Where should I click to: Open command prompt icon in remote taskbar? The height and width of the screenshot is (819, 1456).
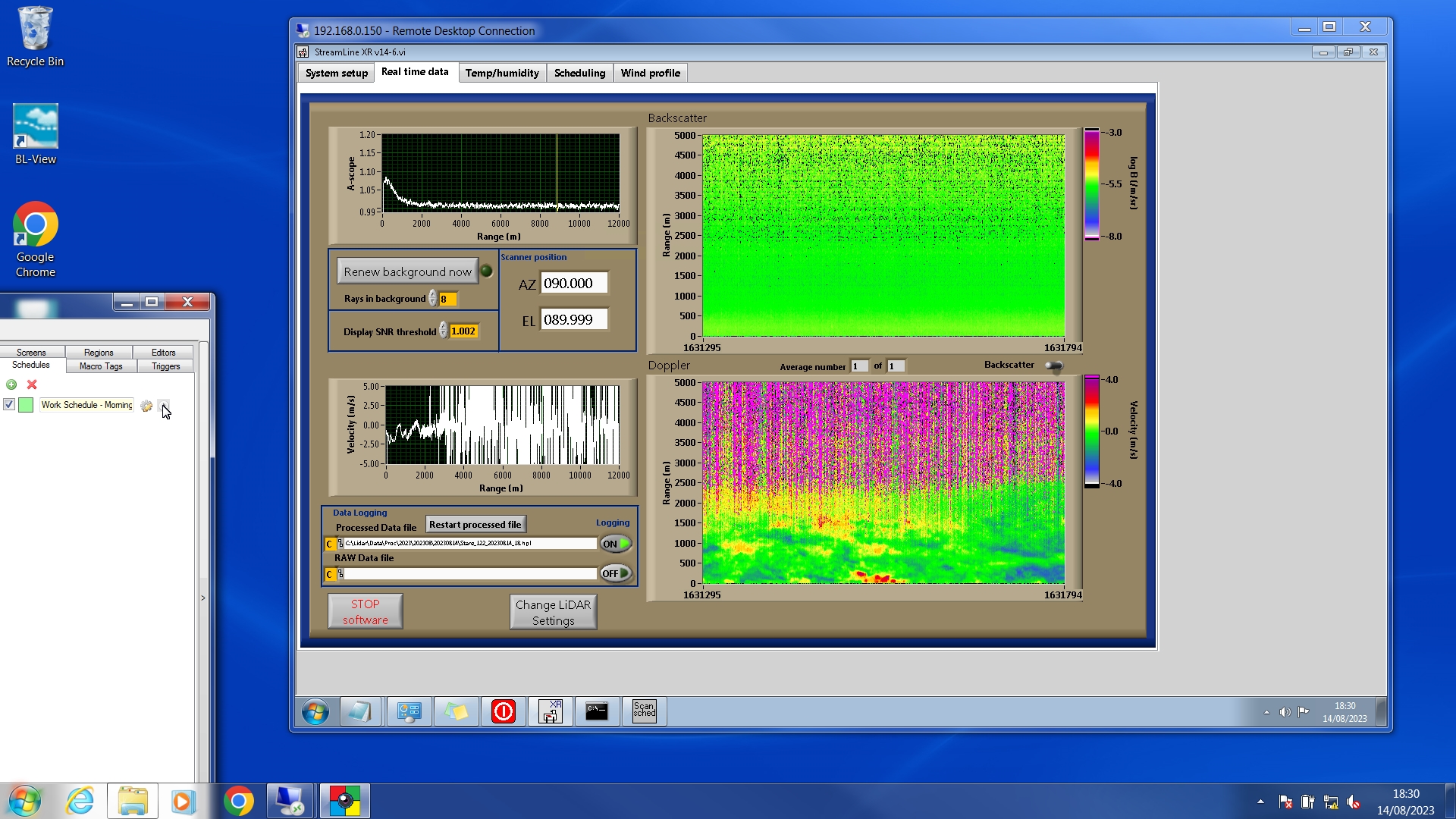[x=597, y=711]
